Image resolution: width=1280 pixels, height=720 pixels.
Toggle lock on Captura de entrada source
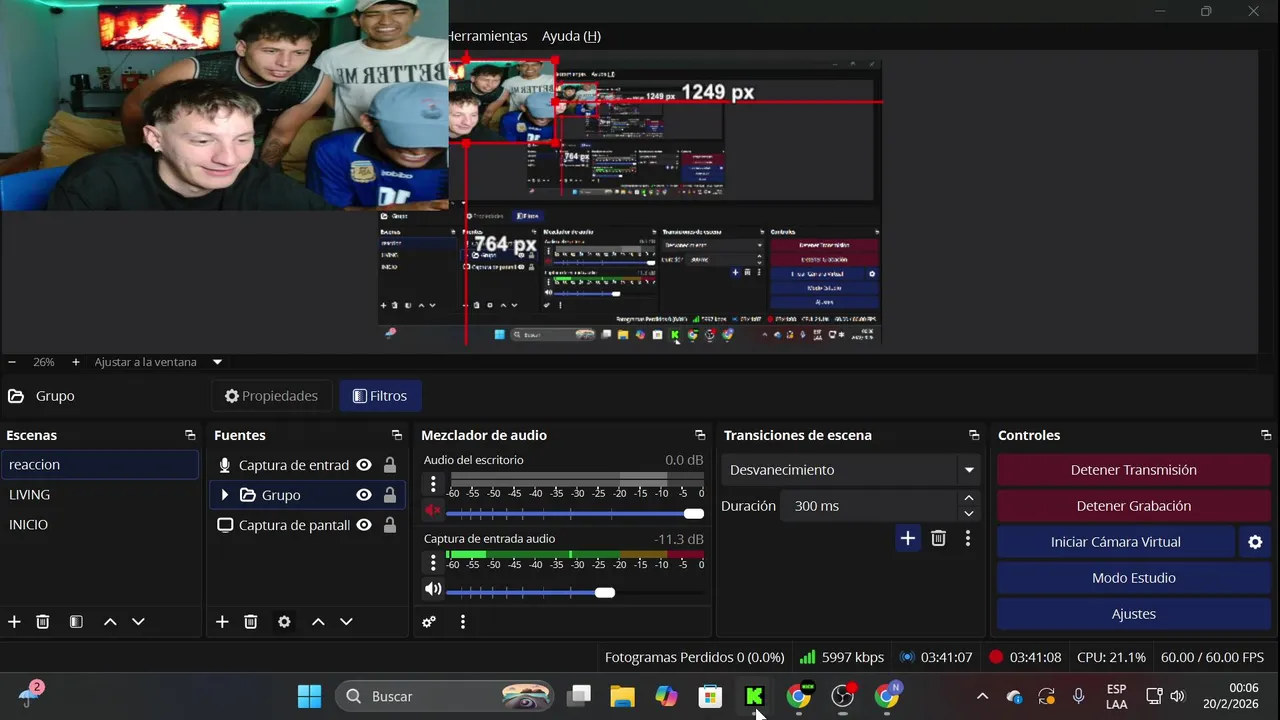click(390, 465)
